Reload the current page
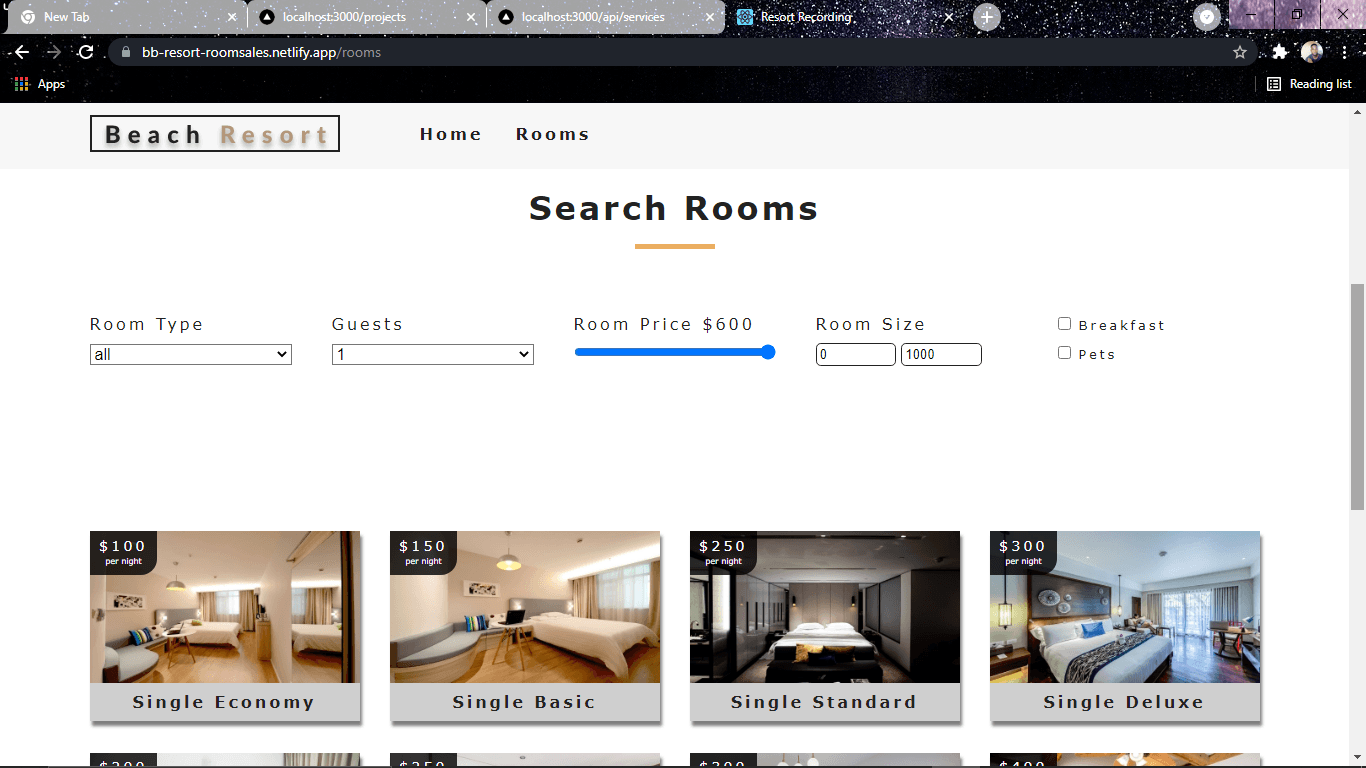The width and height of the screenshot is (1366, 768). [88, 52]
